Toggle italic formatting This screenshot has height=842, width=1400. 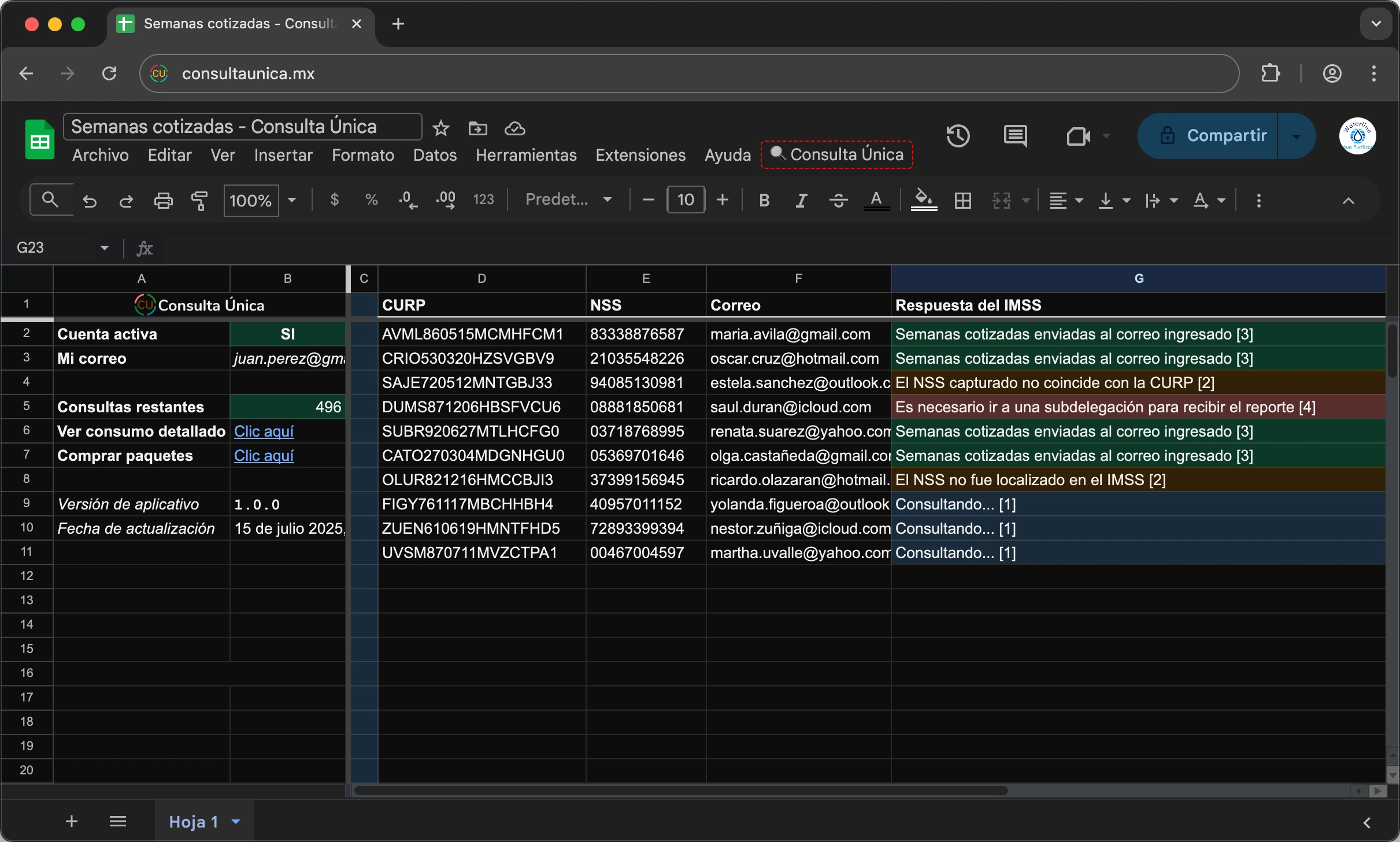pyautogui.click(x=801, y=200)
